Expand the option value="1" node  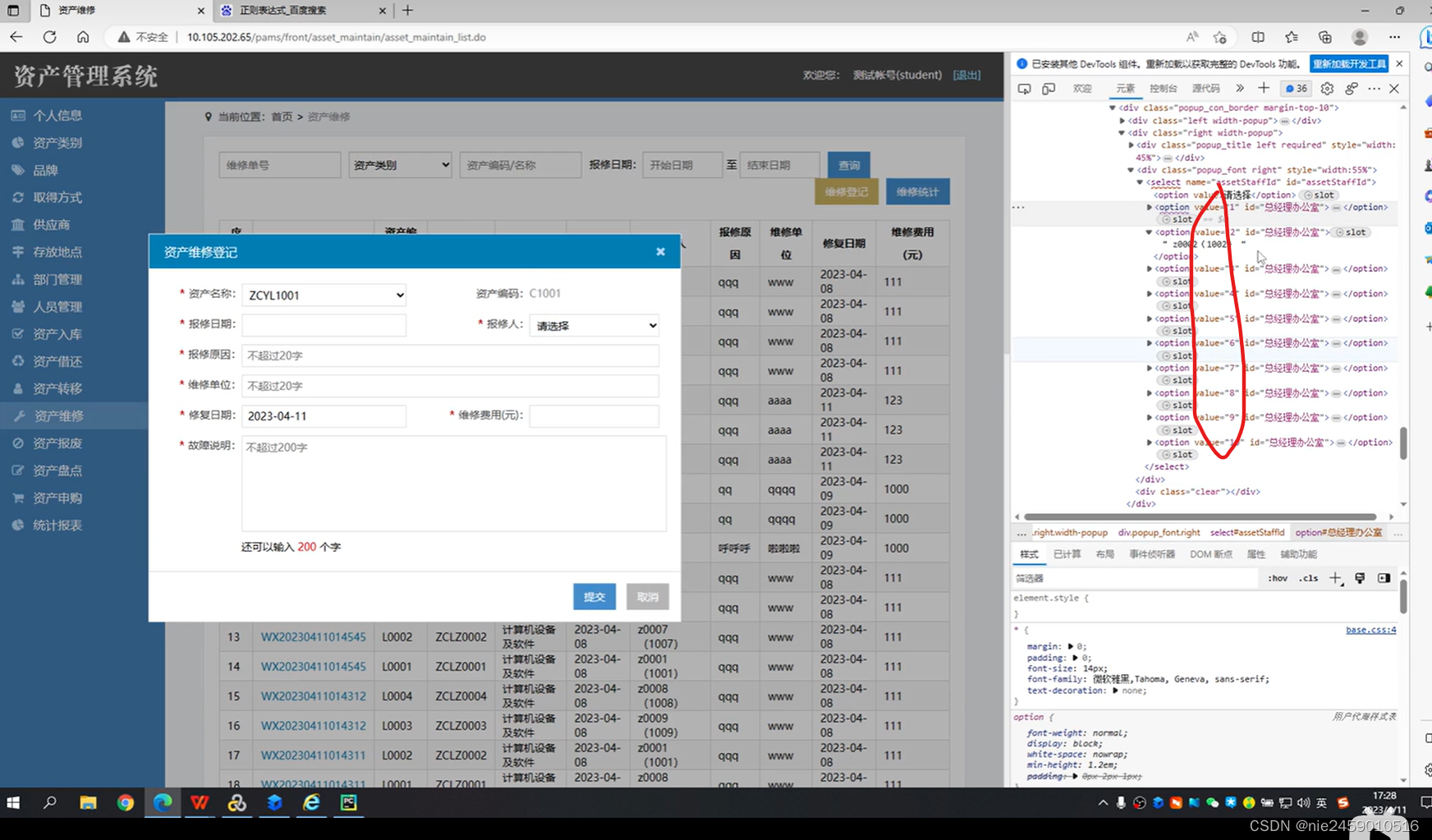[x=1149, y=207]
